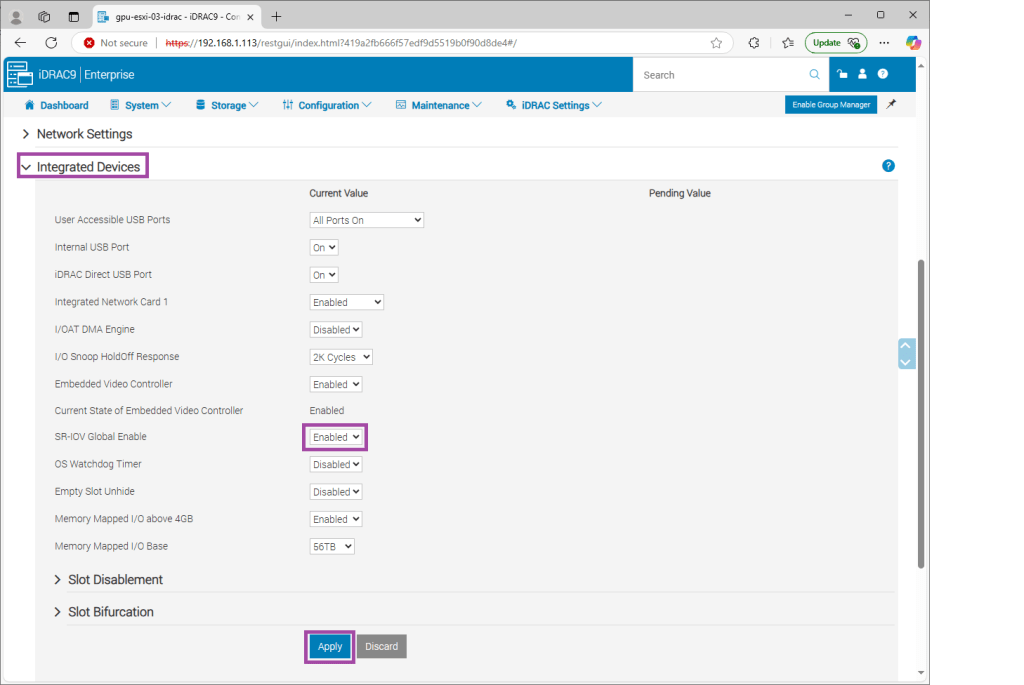
Task: Click the search magnifier icon in header
Action: 814,75
